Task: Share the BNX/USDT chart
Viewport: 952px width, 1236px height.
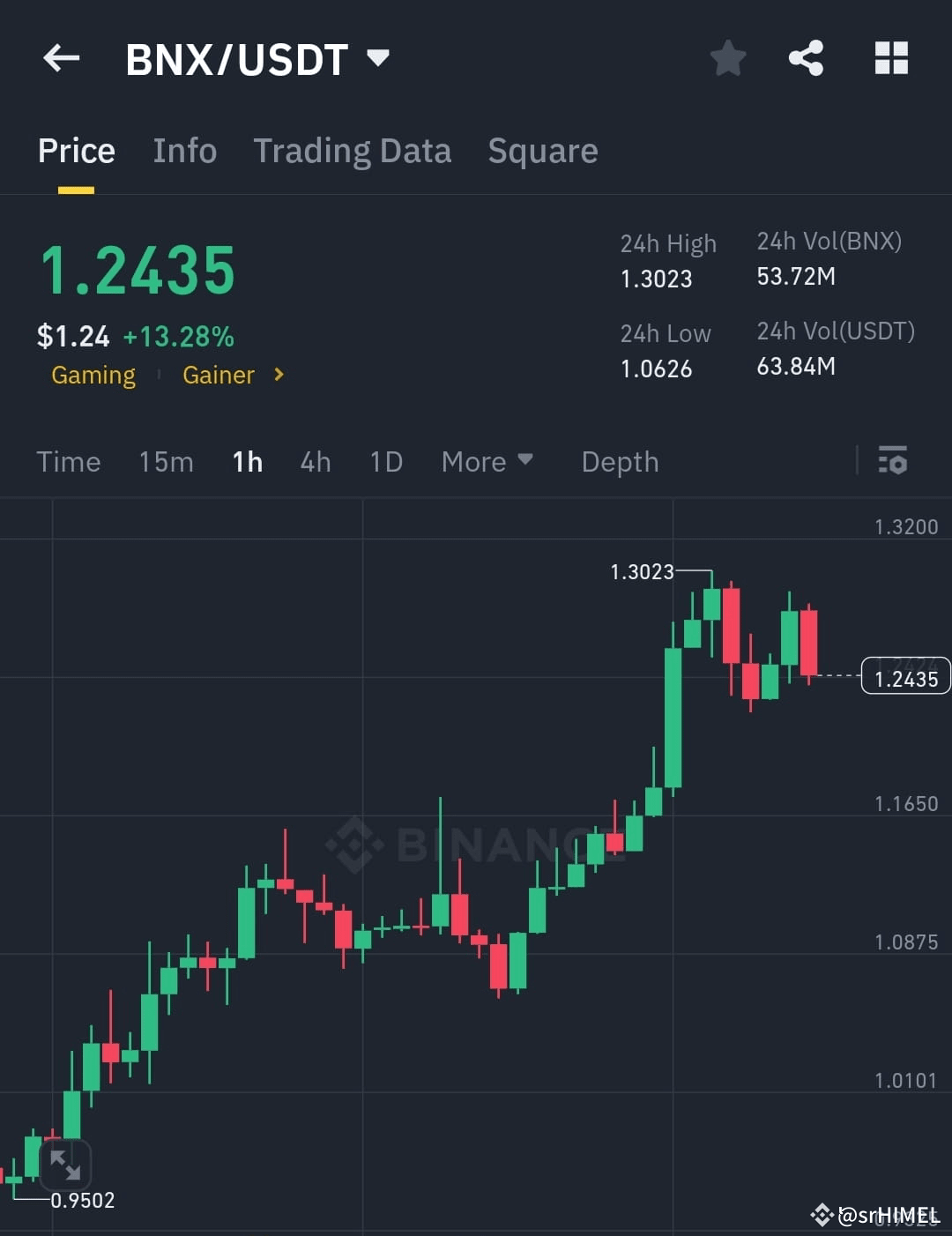Action: (807, 57)
